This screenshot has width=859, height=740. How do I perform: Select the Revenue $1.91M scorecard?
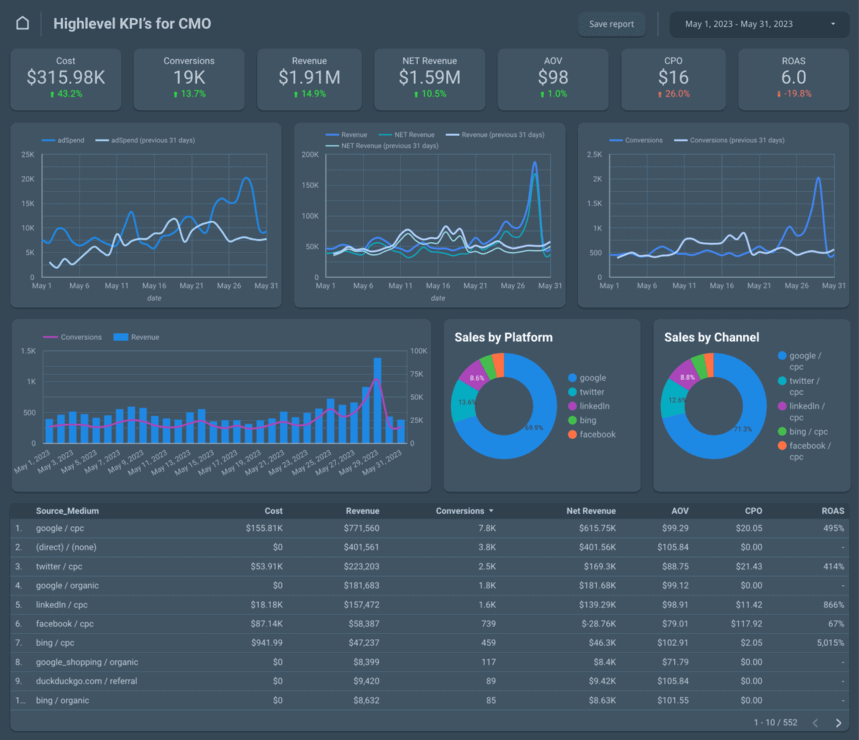pos(310,79)
